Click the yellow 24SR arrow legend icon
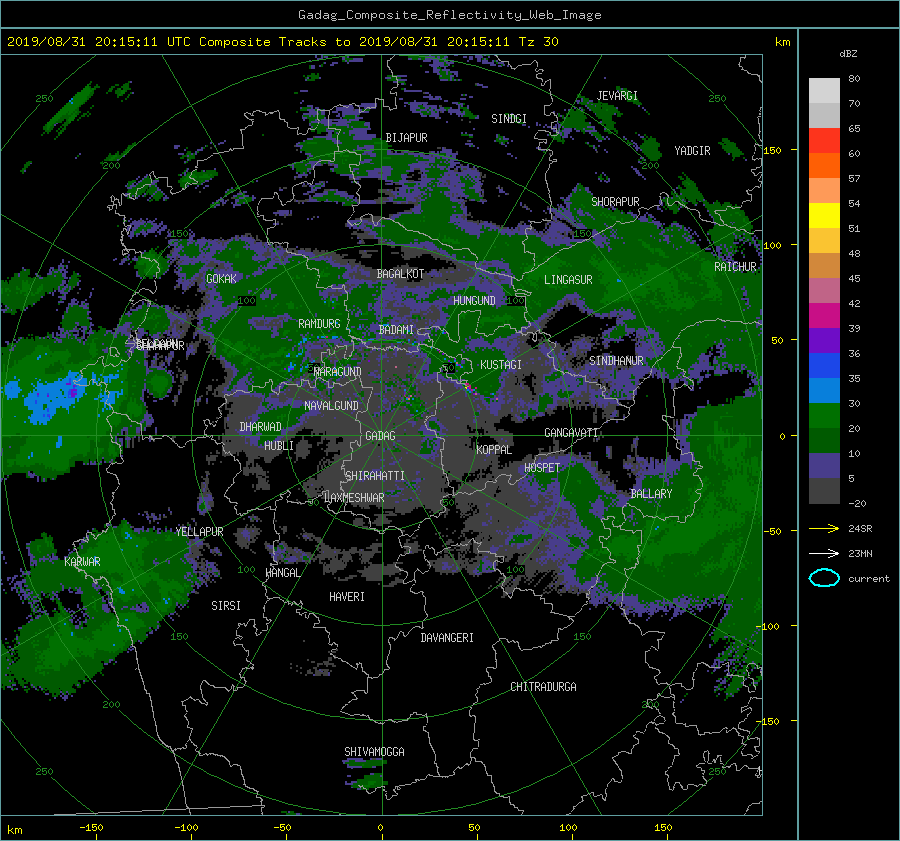This screenshot has height=841, width=900. click(824, 528)
